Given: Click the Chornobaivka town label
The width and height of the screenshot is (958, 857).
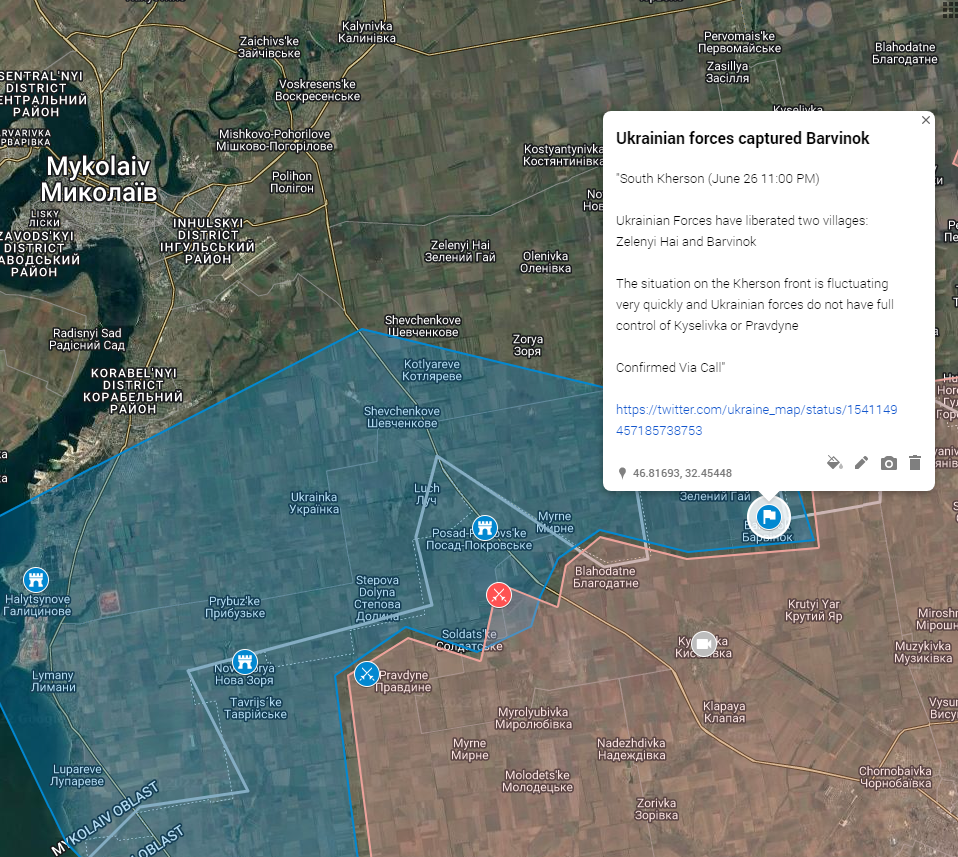Looking at the screenshot, I should [x=895, y=777].
